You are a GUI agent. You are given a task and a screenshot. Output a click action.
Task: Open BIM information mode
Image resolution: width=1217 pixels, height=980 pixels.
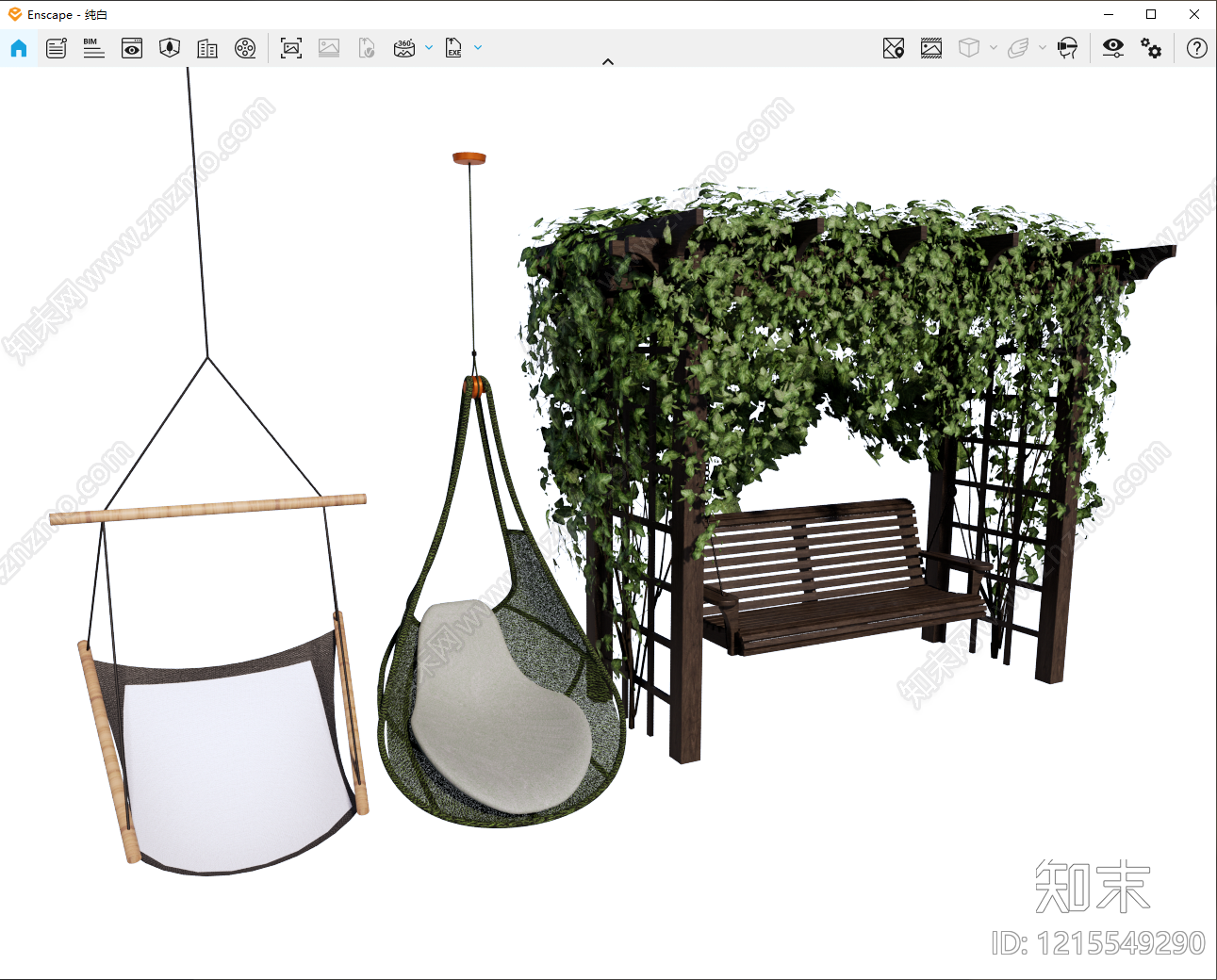click(93, 48)
